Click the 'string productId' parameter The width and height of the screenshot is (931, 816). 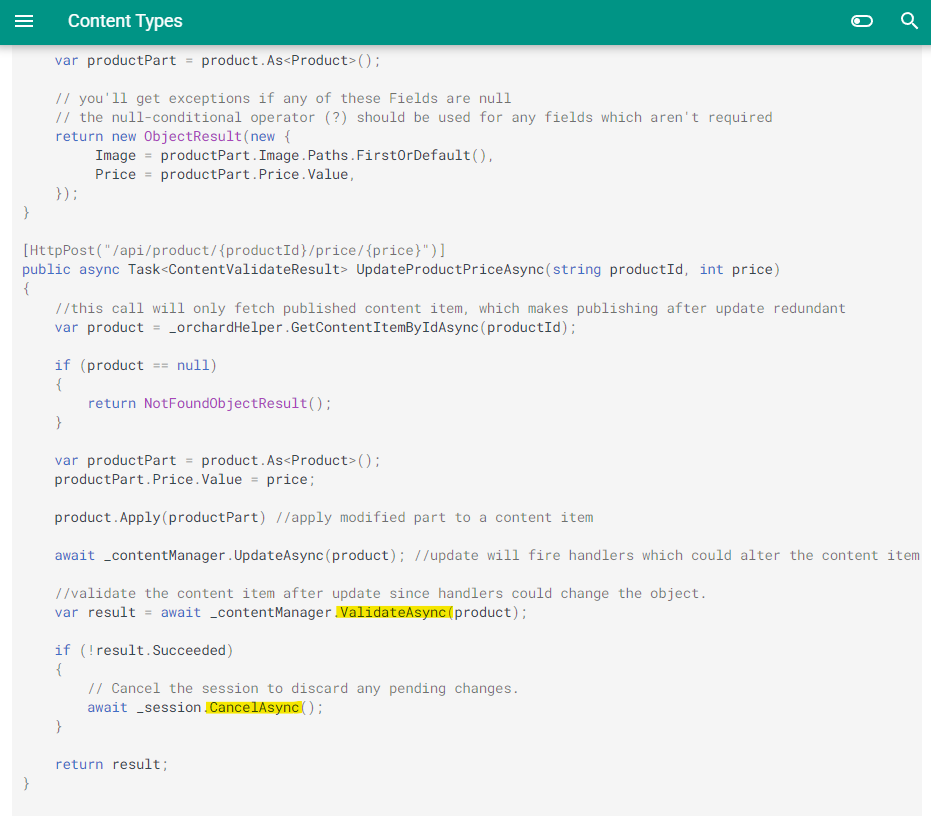click(618, 270)
